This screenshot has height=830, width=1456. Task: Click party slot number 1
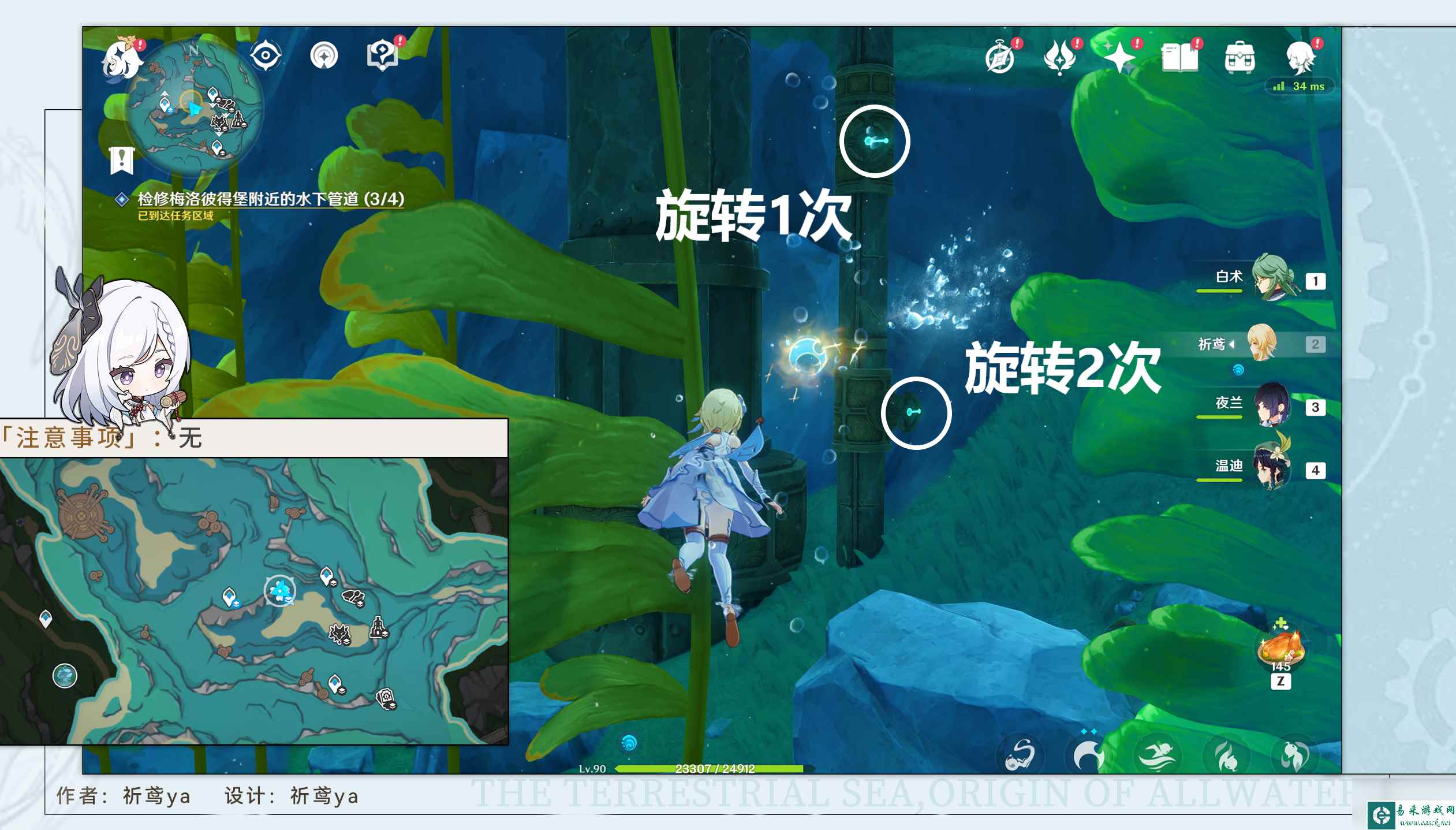(1315, 281)
